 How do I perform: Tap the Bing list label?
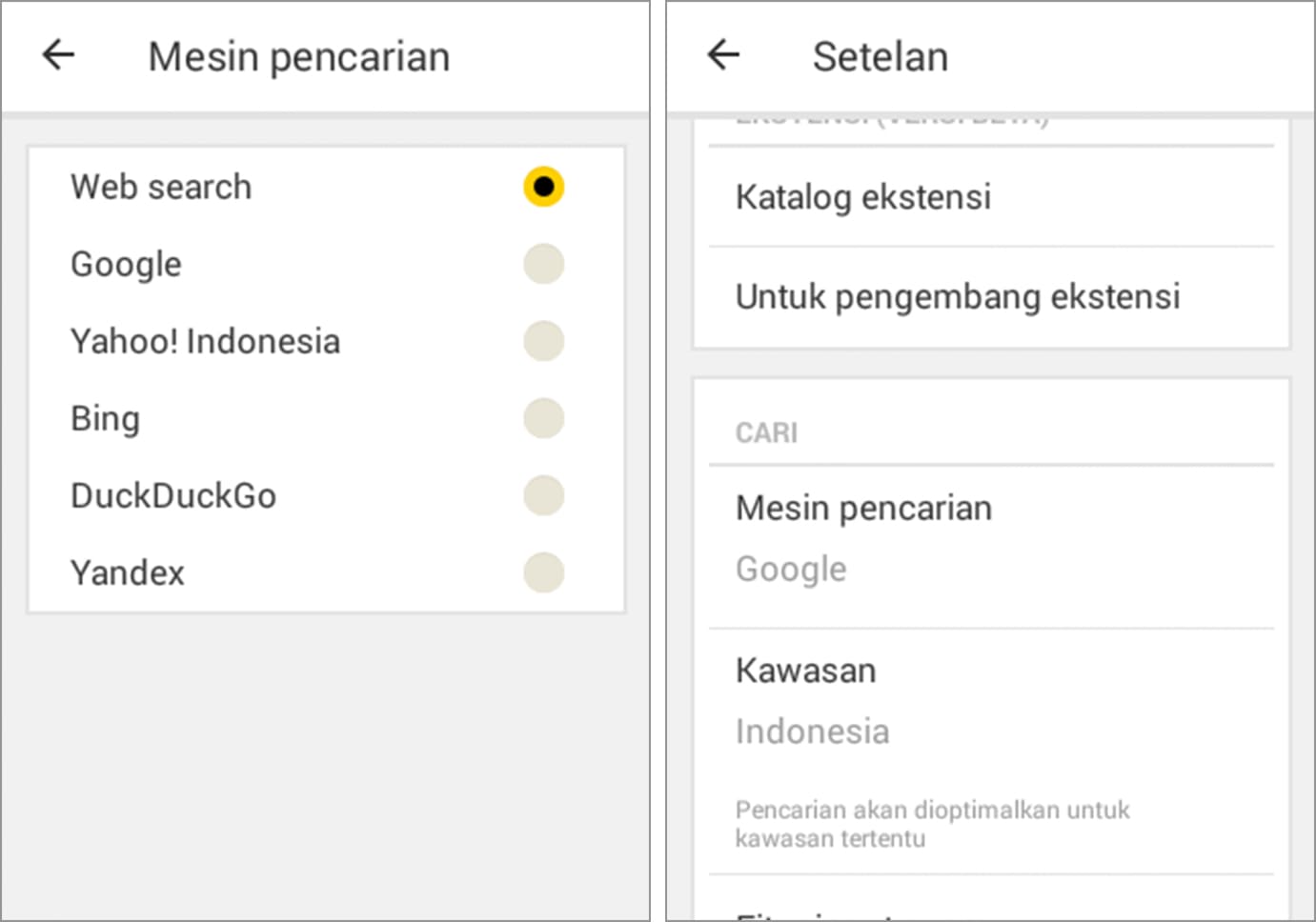tap(106, 418)
